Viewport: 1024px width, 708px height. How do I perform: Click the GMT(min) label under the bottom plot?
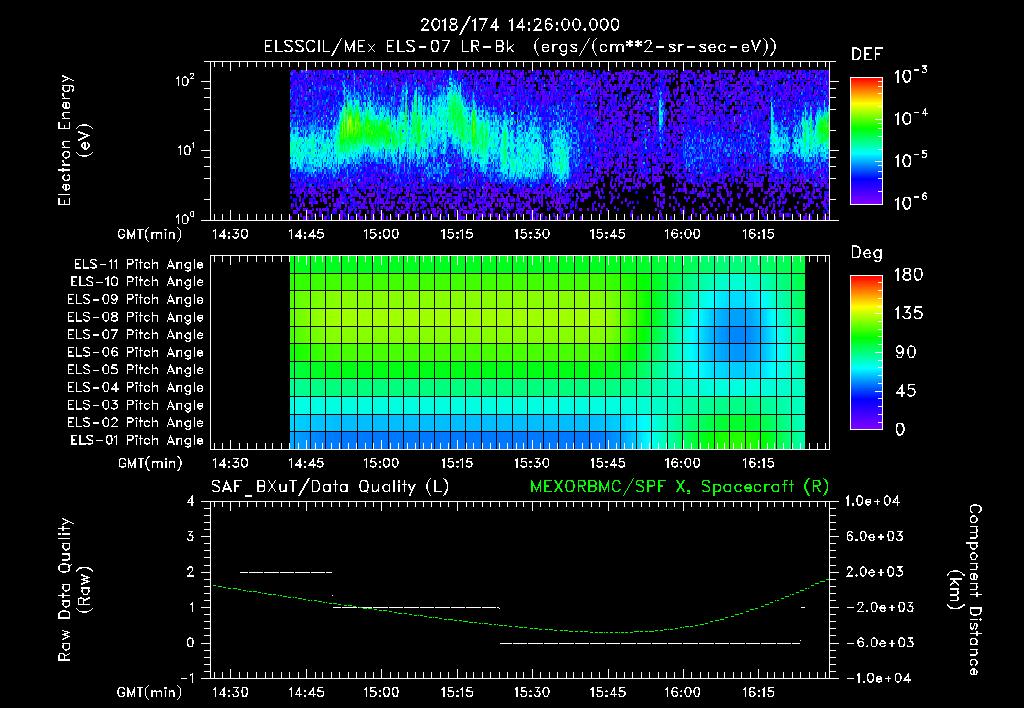[x=150, y=693]
